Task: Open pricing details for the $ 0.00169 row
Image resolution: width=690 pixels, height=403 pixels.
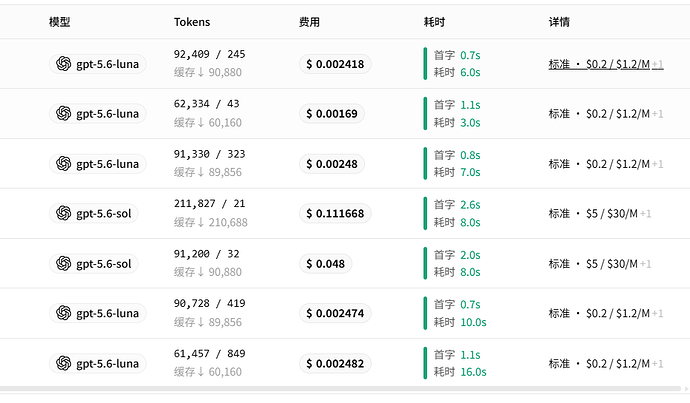Action: [606, 114]
